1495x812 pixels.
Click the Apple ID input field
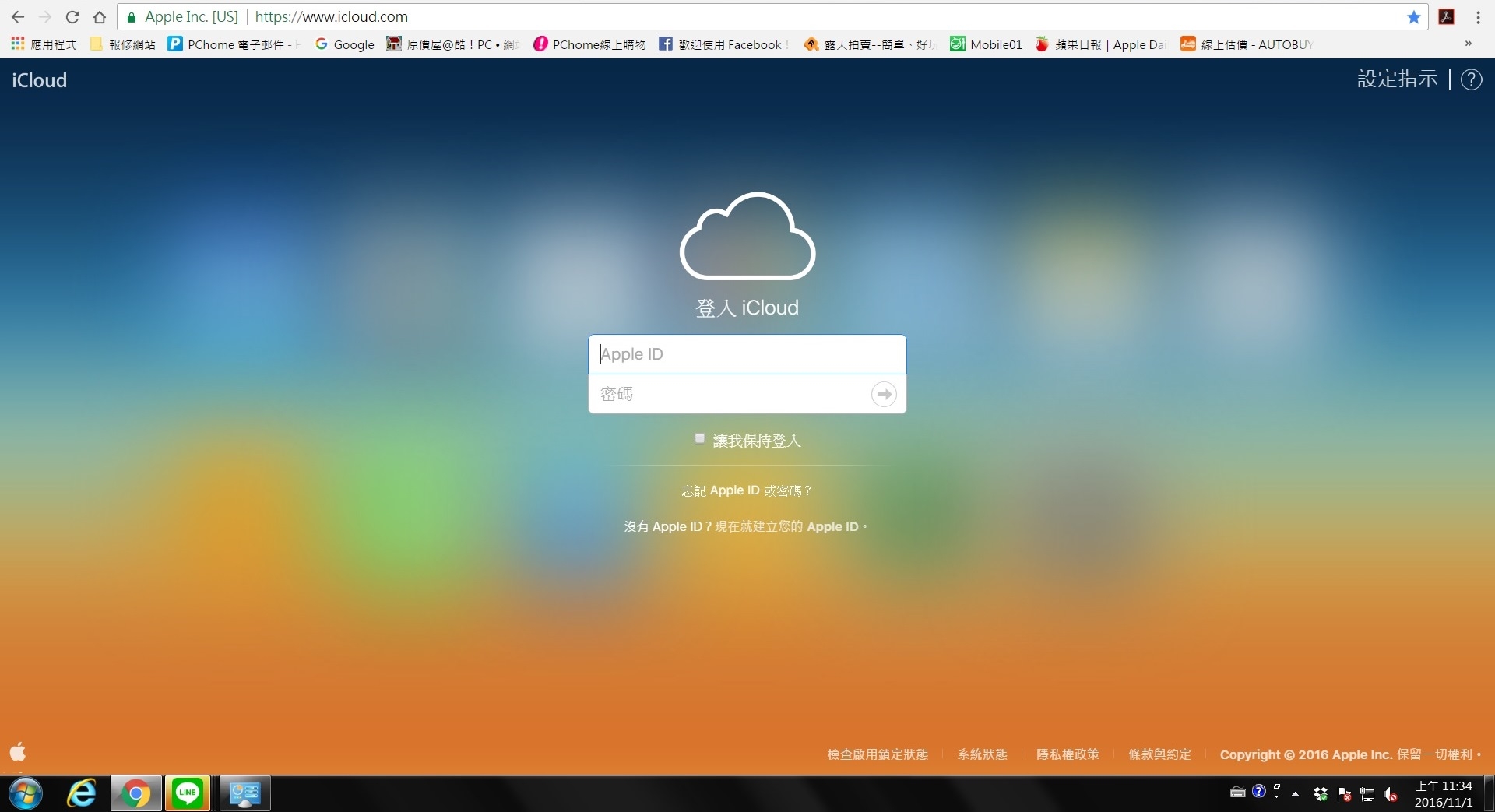[747, 354]
